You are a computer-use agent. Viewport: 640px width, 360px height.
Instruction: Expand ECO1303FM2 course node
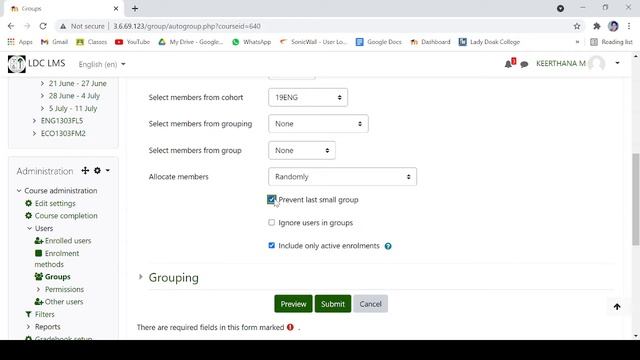pos(34,133)
